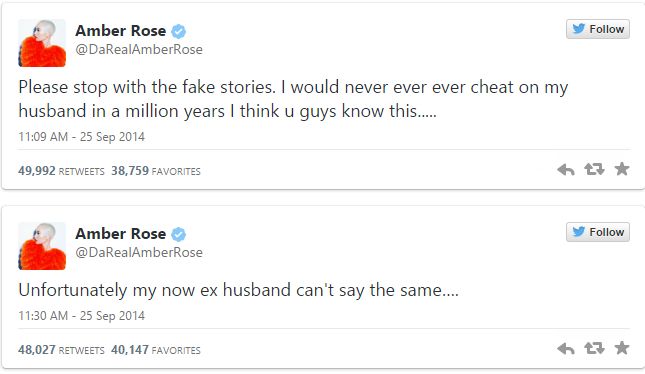Reply to the ex husband tweet
645x374 pixels.
(566, 349)
